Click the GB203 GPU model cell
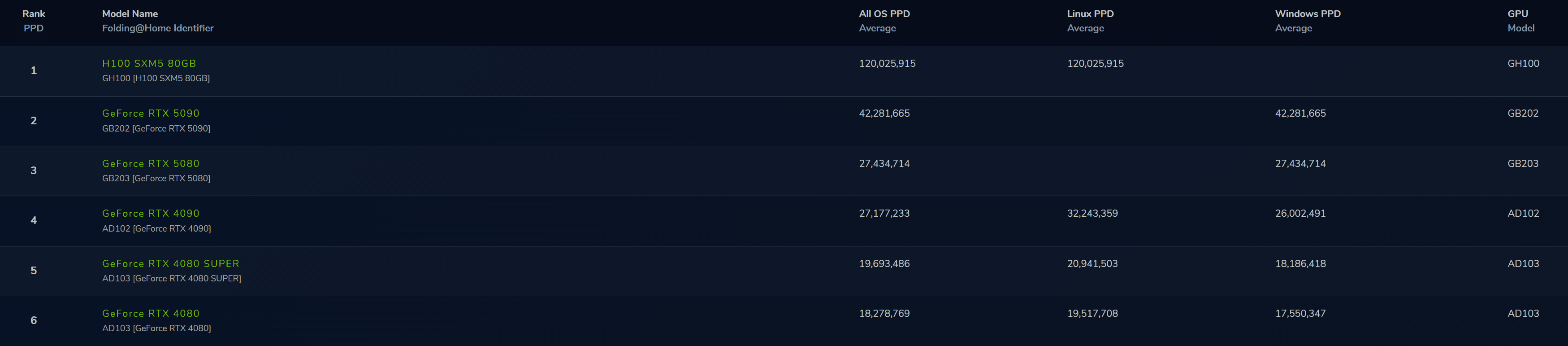This screenshot has width=1568, height=346. [x=1522, y=163]
